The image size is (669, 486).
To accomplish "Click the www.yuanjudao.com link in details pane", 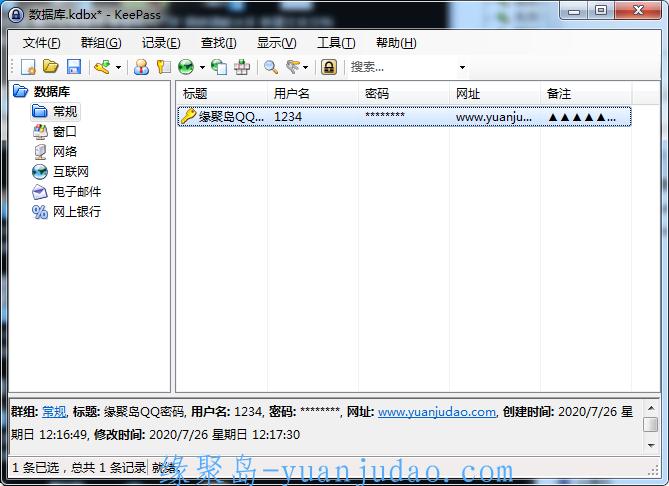I will 437,412.
